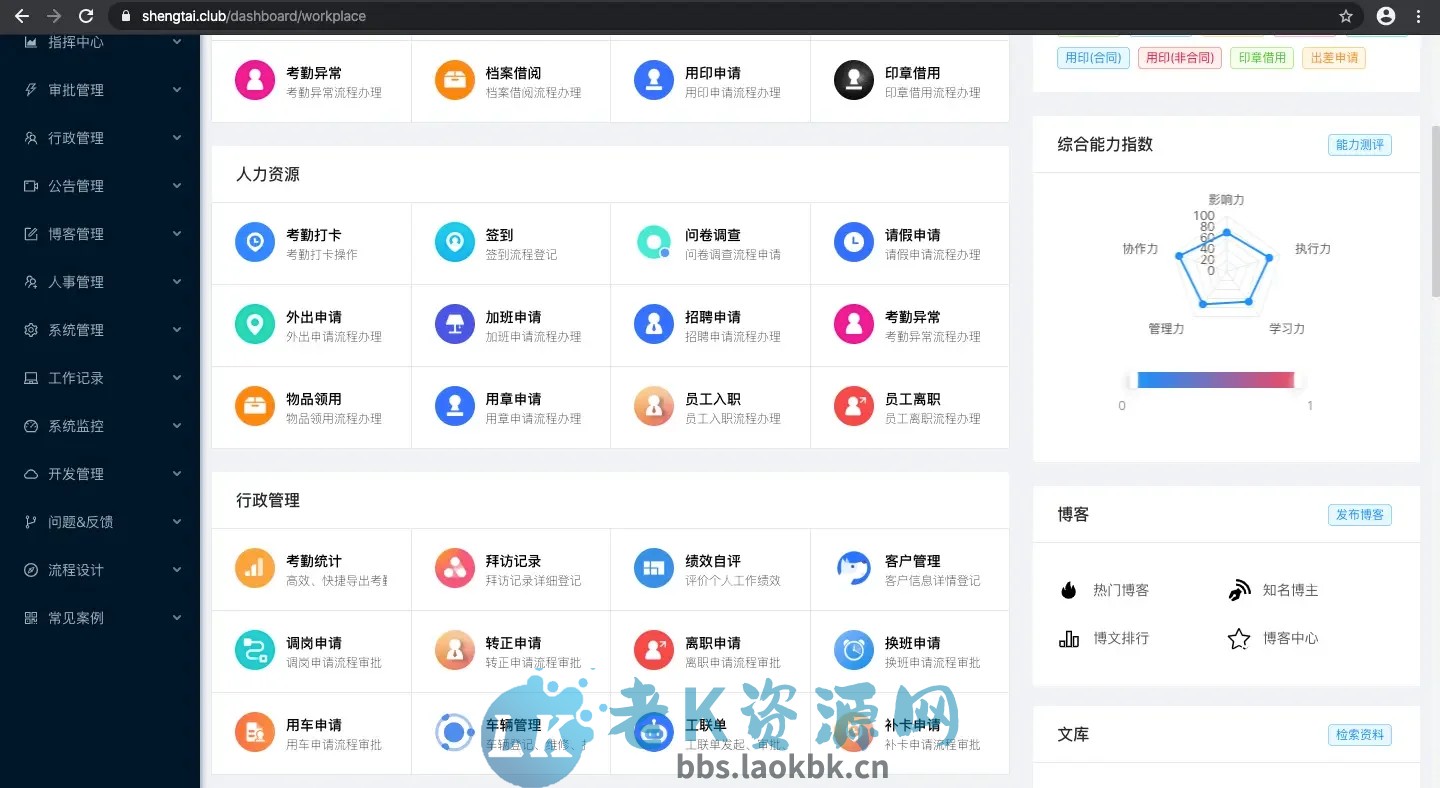Click the 知名博主 feed icon
The height and width of the screenshot is (788, 1440).
click(x=1239, y=590)
